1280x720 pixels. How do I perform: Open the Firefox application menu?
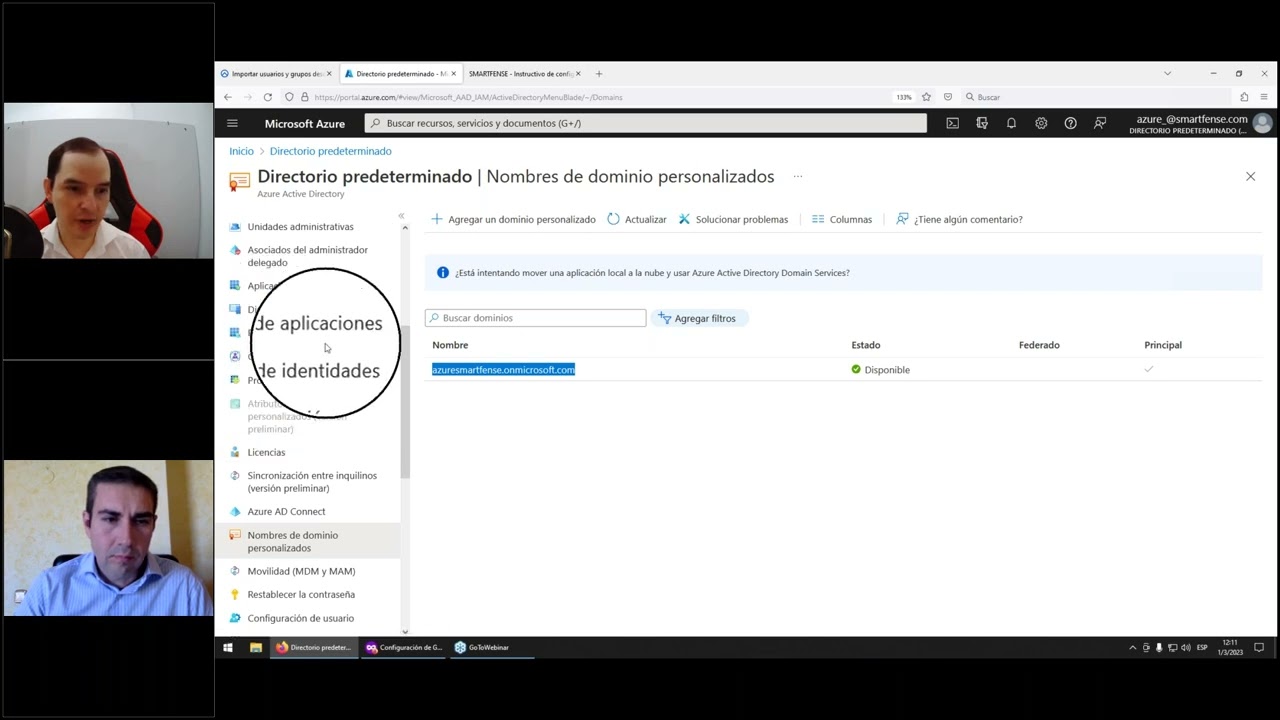point(1264,97)
